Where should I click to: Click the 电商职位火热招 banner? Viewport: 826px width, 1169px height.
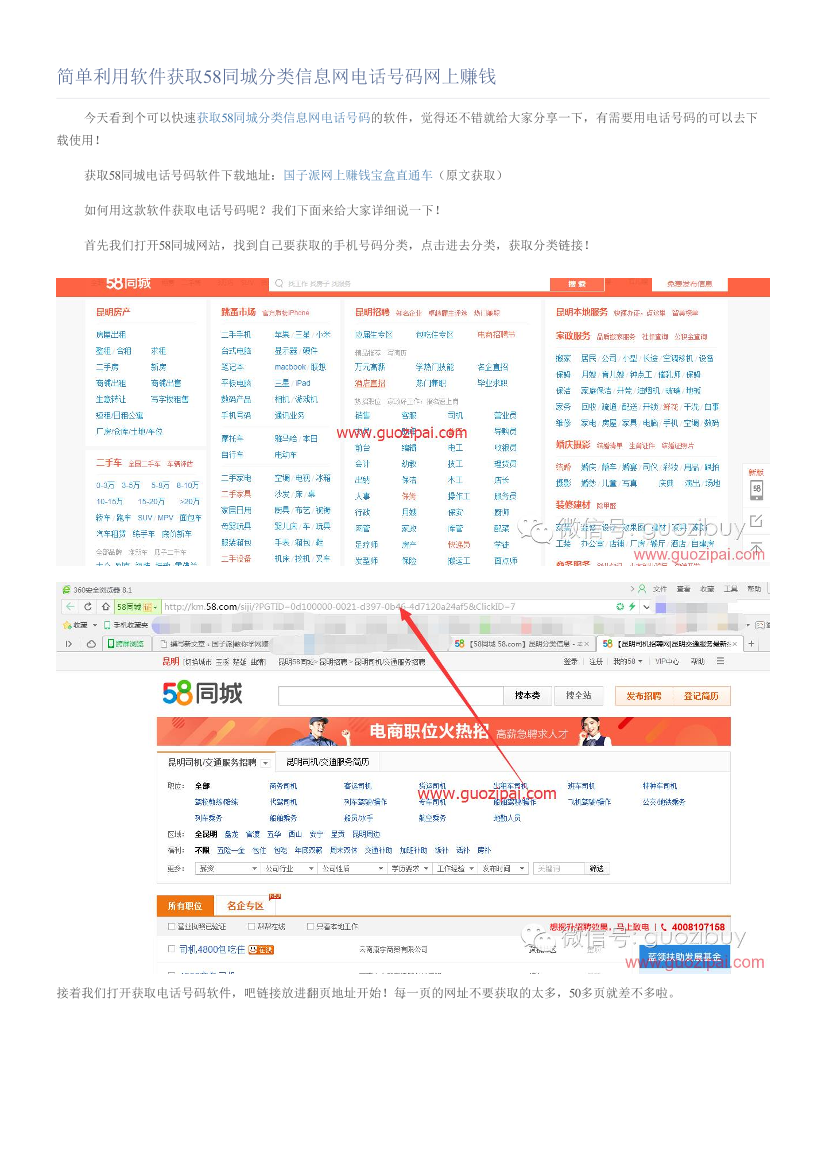pyautogui.click(x=444, y=731)
